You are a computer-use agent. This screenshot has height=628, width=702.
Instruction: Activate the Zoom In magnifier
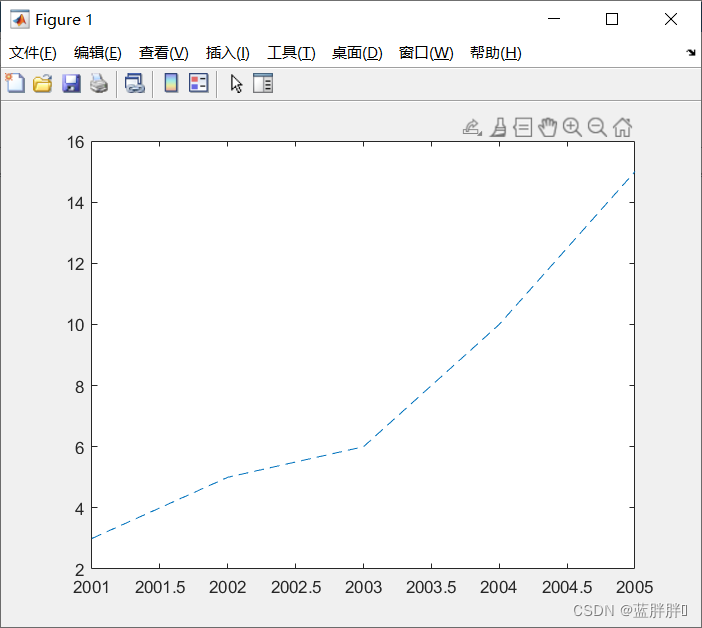(572, 128)
